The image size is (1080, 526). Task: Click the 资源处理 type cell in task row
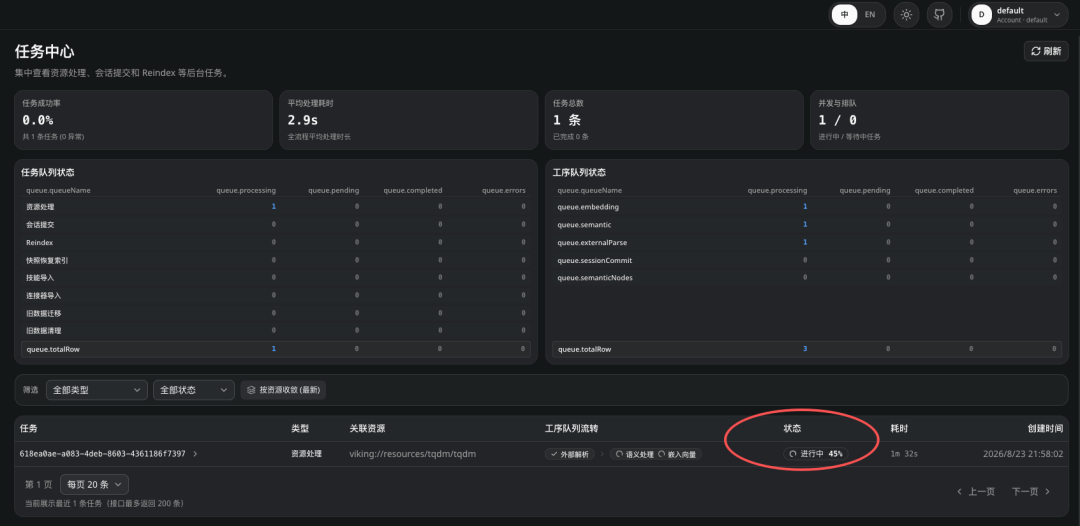pyautogui.click(x=306, y=454)
